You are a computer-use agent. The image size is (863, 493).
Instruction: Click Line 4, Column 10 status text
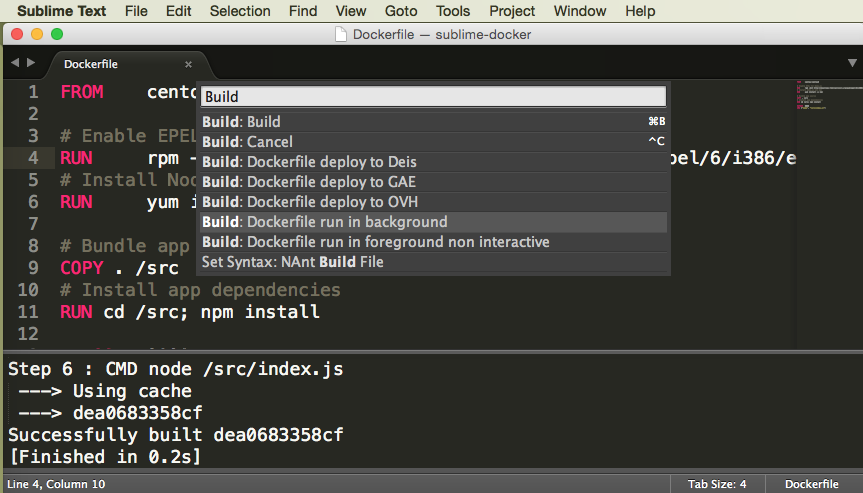tap(56, 484)
